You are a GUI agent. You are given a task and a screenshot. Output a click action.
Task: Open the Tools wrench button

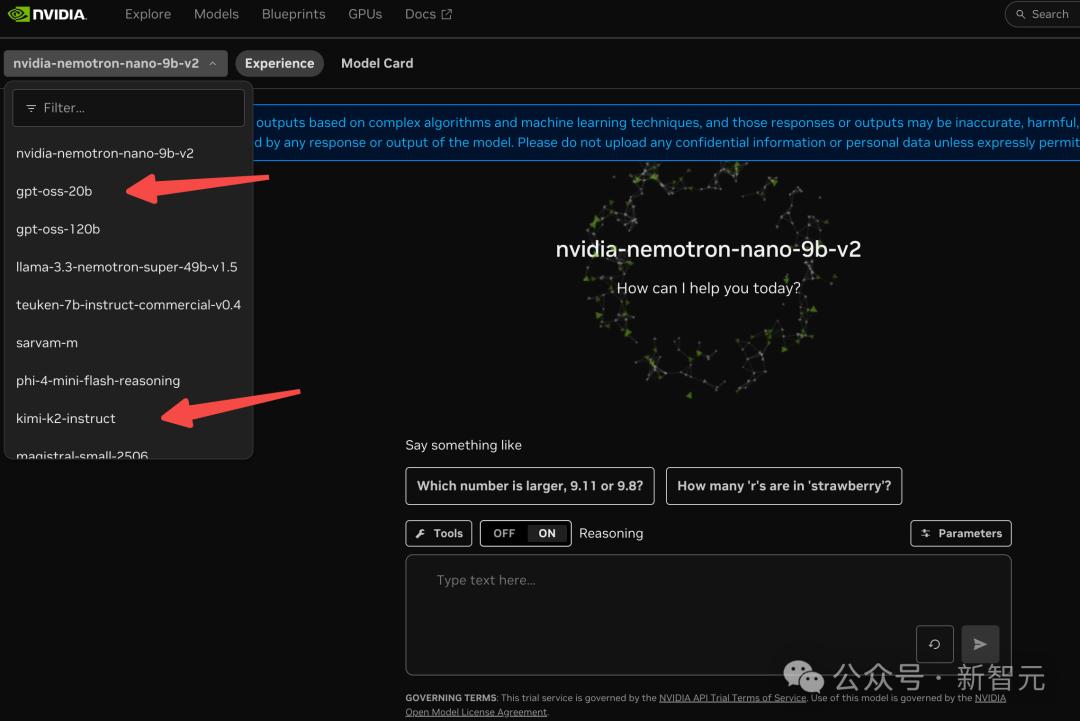(x=438, y=533)
